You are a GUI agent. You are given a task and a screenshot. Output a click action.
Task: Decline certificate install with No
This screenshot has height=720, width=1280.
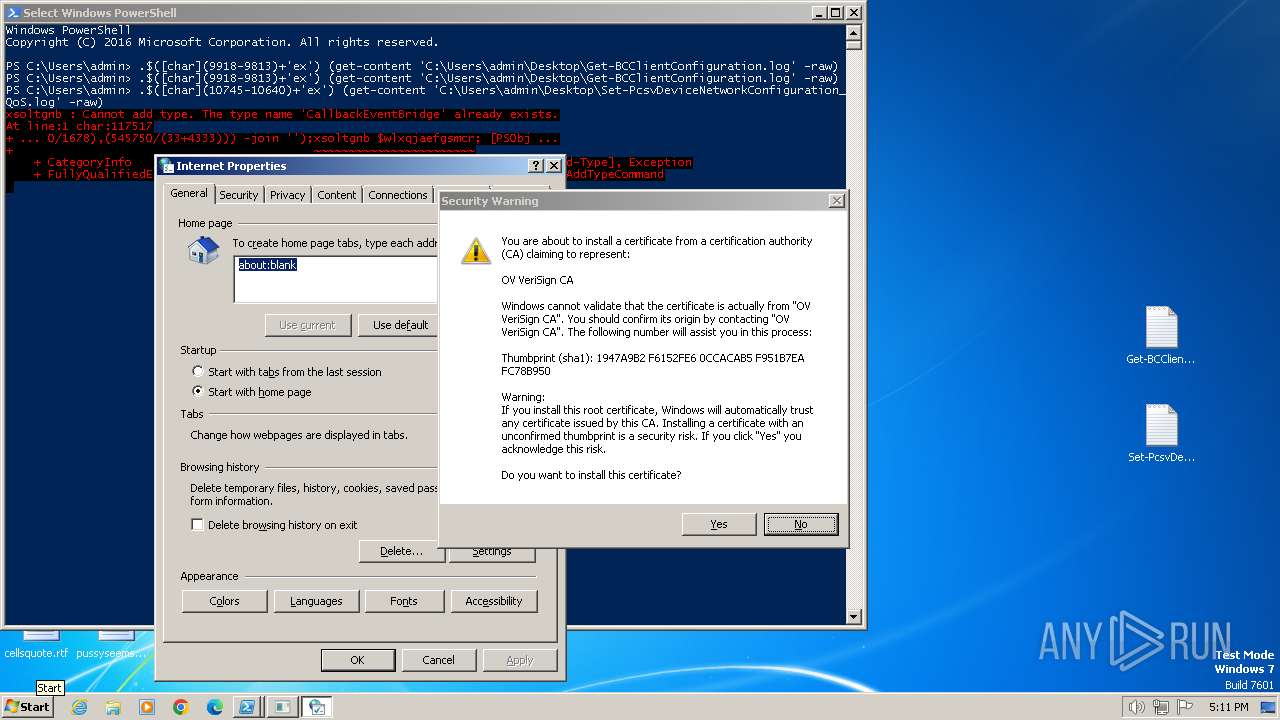(x=800, y=524)
